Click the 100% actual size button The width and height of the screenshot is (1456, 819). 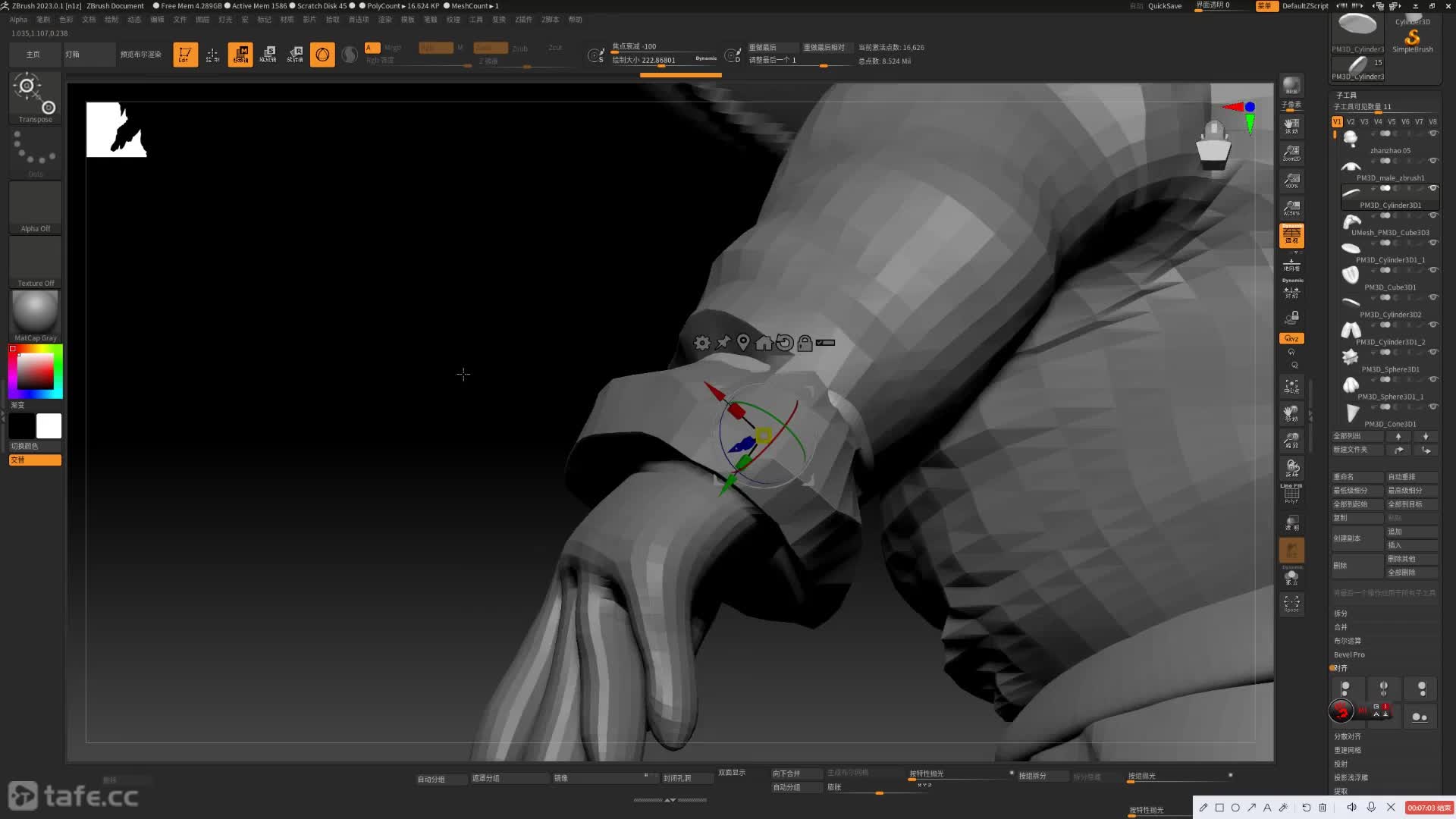tap(1291, 180)
